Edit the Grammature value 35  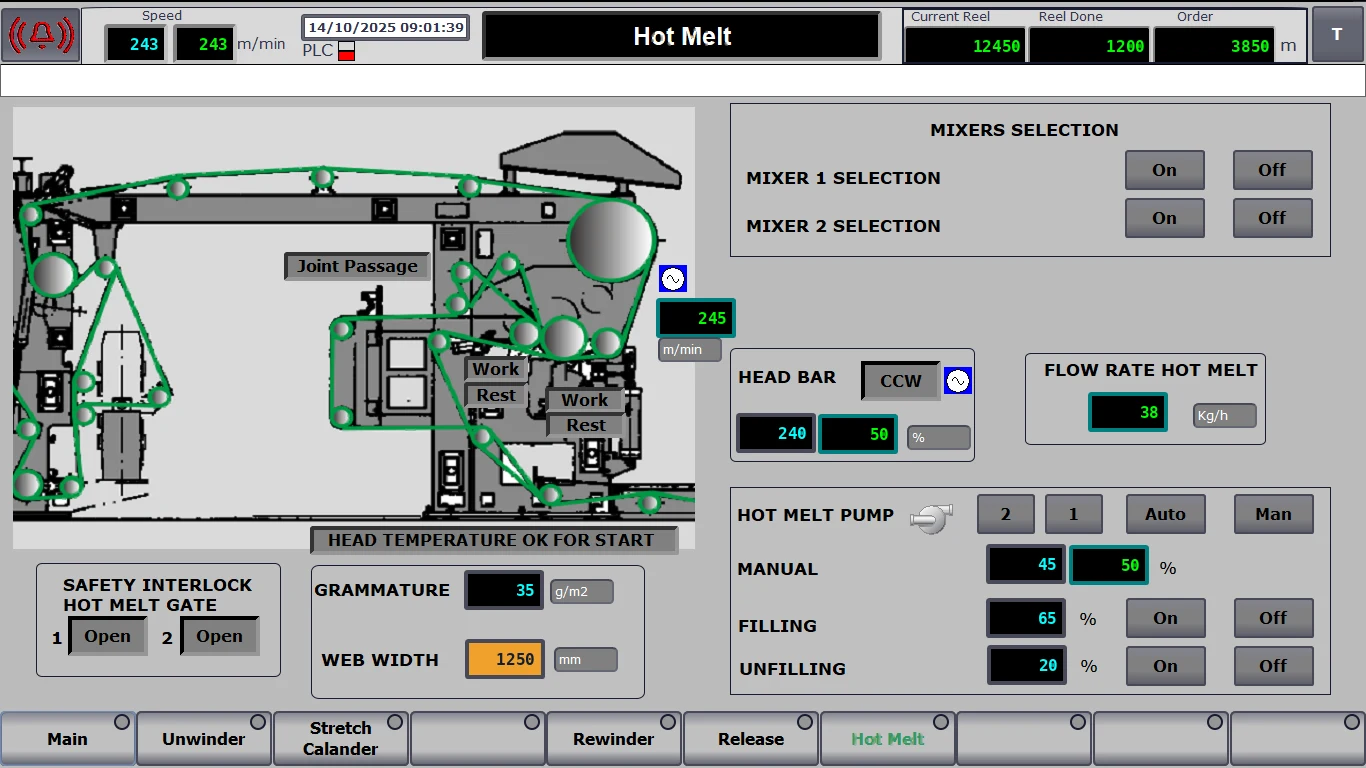[504, 590]
